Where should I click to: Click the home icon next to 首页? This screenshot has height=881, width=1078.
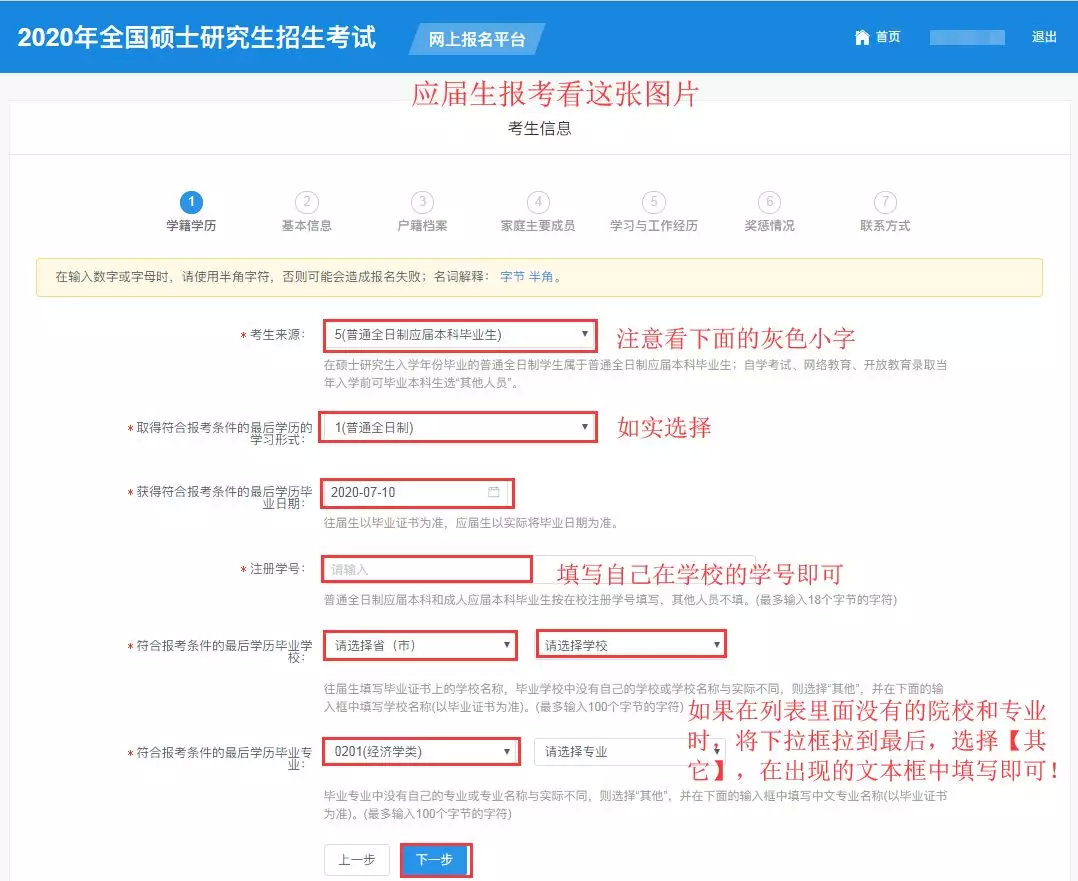(x=862, y=37)
